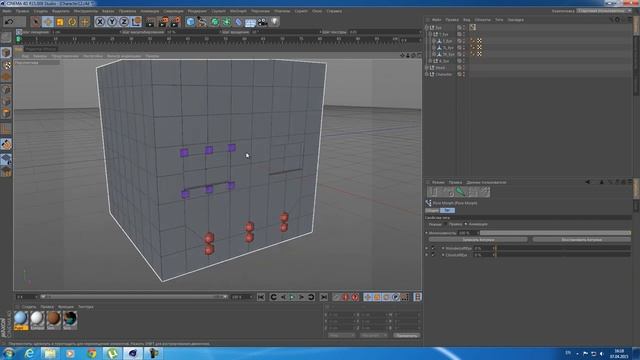Switch to Basic tab in attributes

(432, 210)
